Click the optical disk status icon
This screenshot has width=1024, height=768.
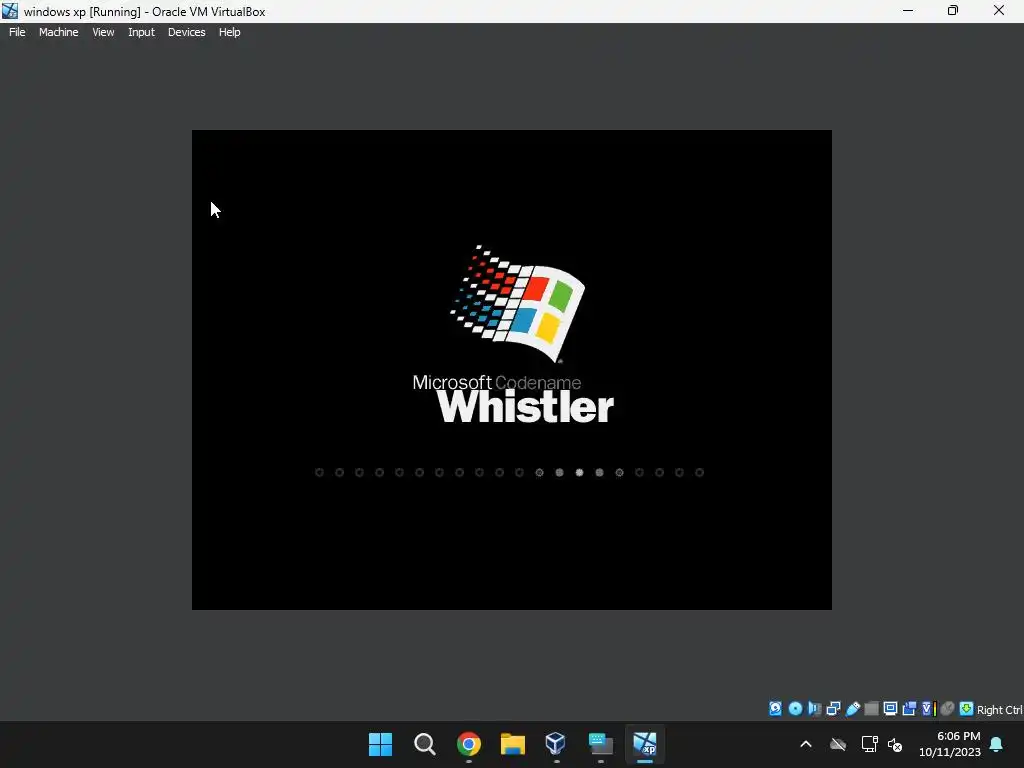(x=795, y=709)
